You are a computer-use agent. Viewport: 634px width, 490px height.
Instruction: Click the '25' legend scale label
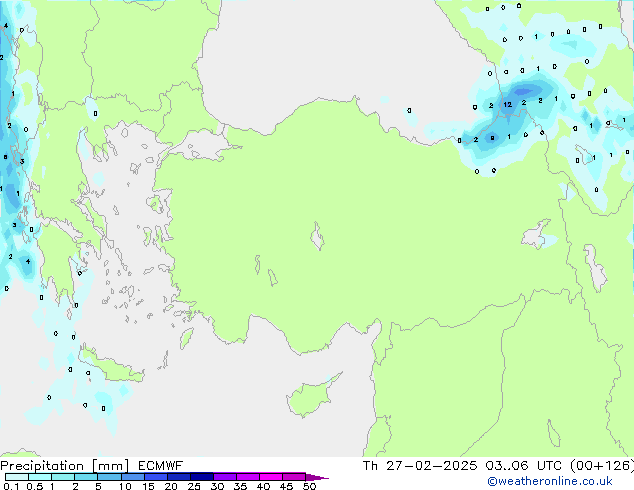(x=194, y=486)
